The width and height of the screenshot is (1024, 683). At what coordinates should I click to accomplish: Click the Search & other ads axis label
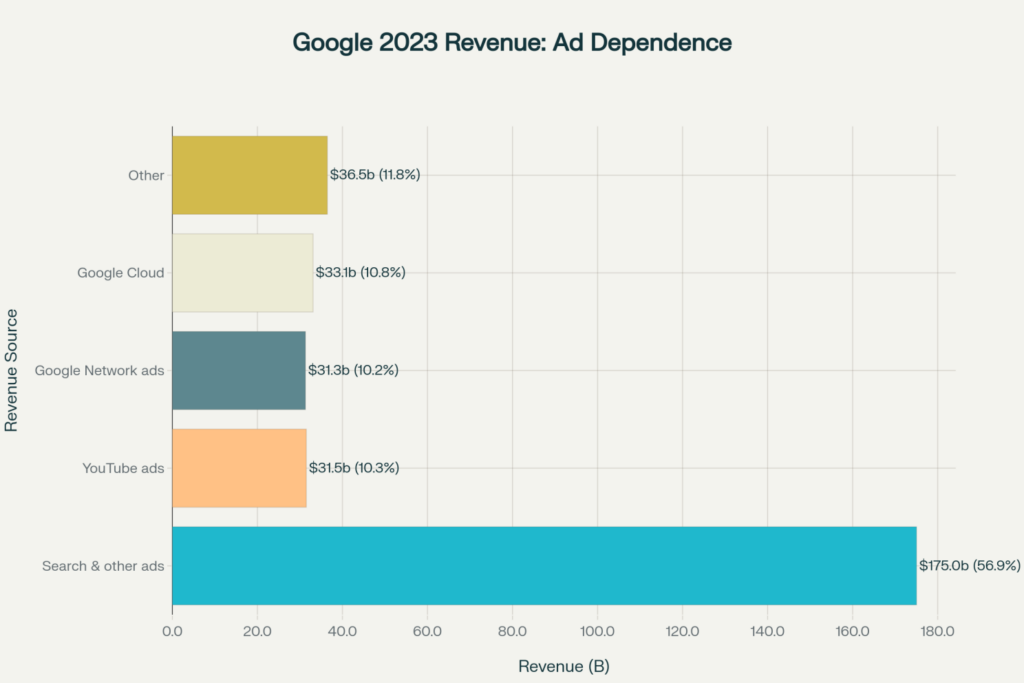pos(103,566)
